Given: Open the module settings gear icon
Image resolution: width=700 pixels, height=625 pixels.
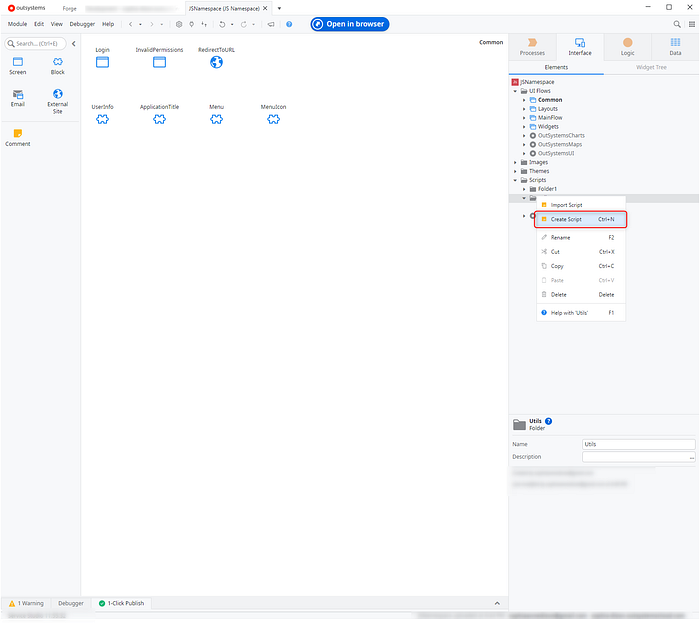Looking at the screenshot, I should 179,24.
